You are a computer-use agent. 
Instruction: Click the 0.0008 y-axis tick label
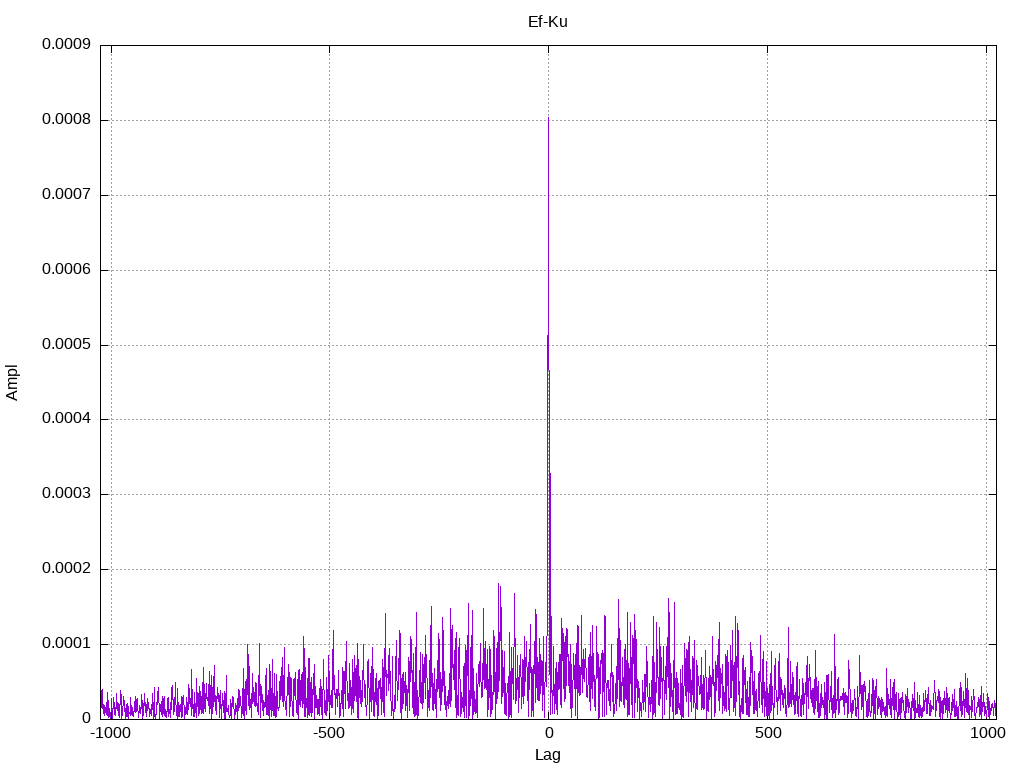(x=67, y=120)
